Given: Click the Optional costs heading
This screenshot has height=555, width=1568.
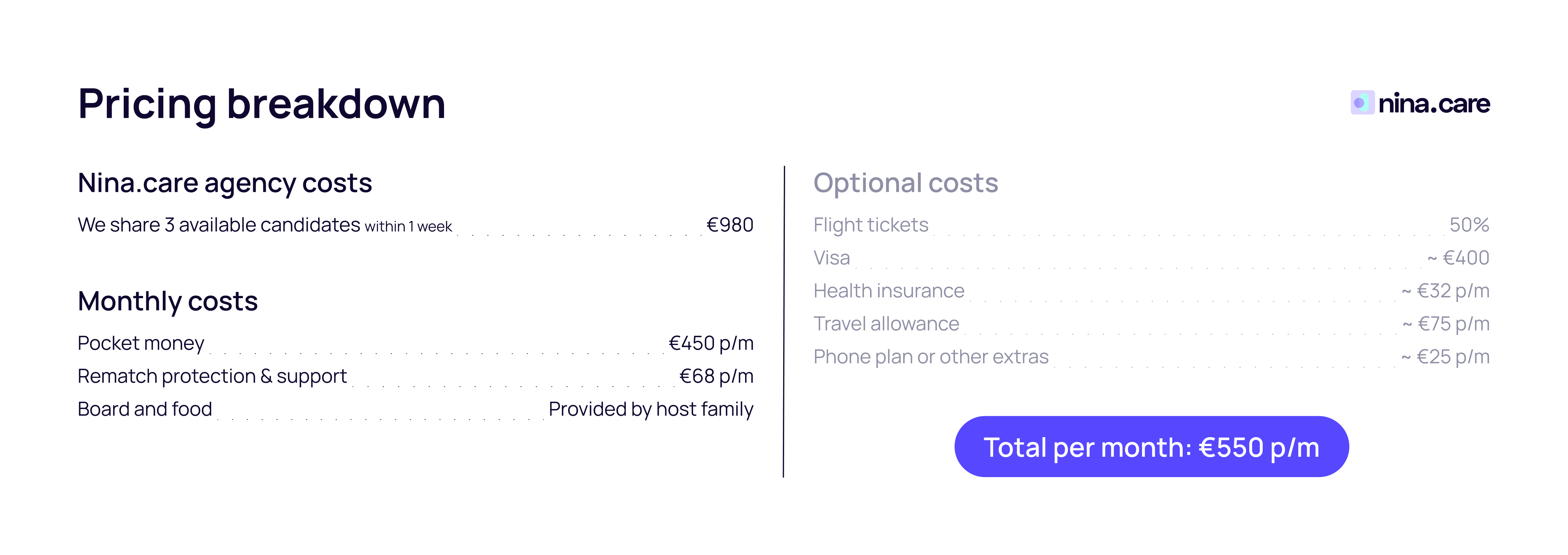Looking at the screenshot, I should click(905, 183).
